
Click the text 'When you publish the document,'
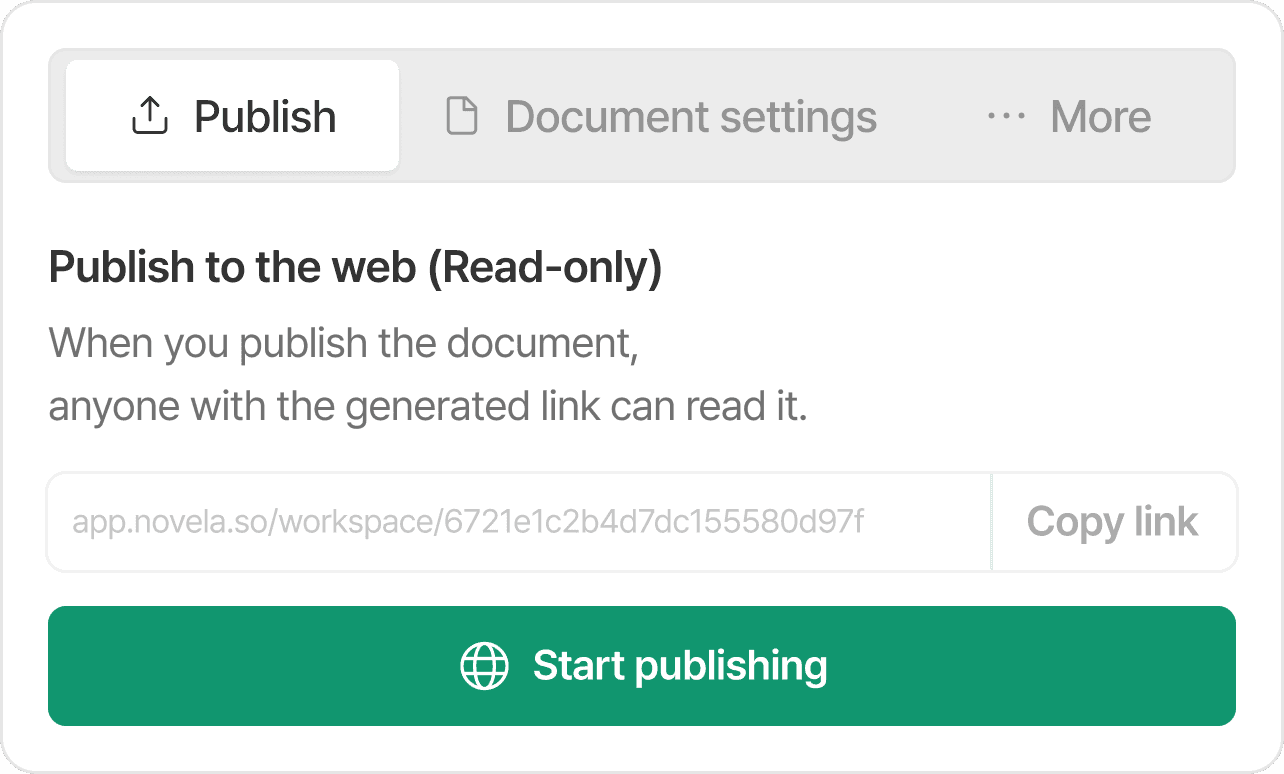point(344,344)
